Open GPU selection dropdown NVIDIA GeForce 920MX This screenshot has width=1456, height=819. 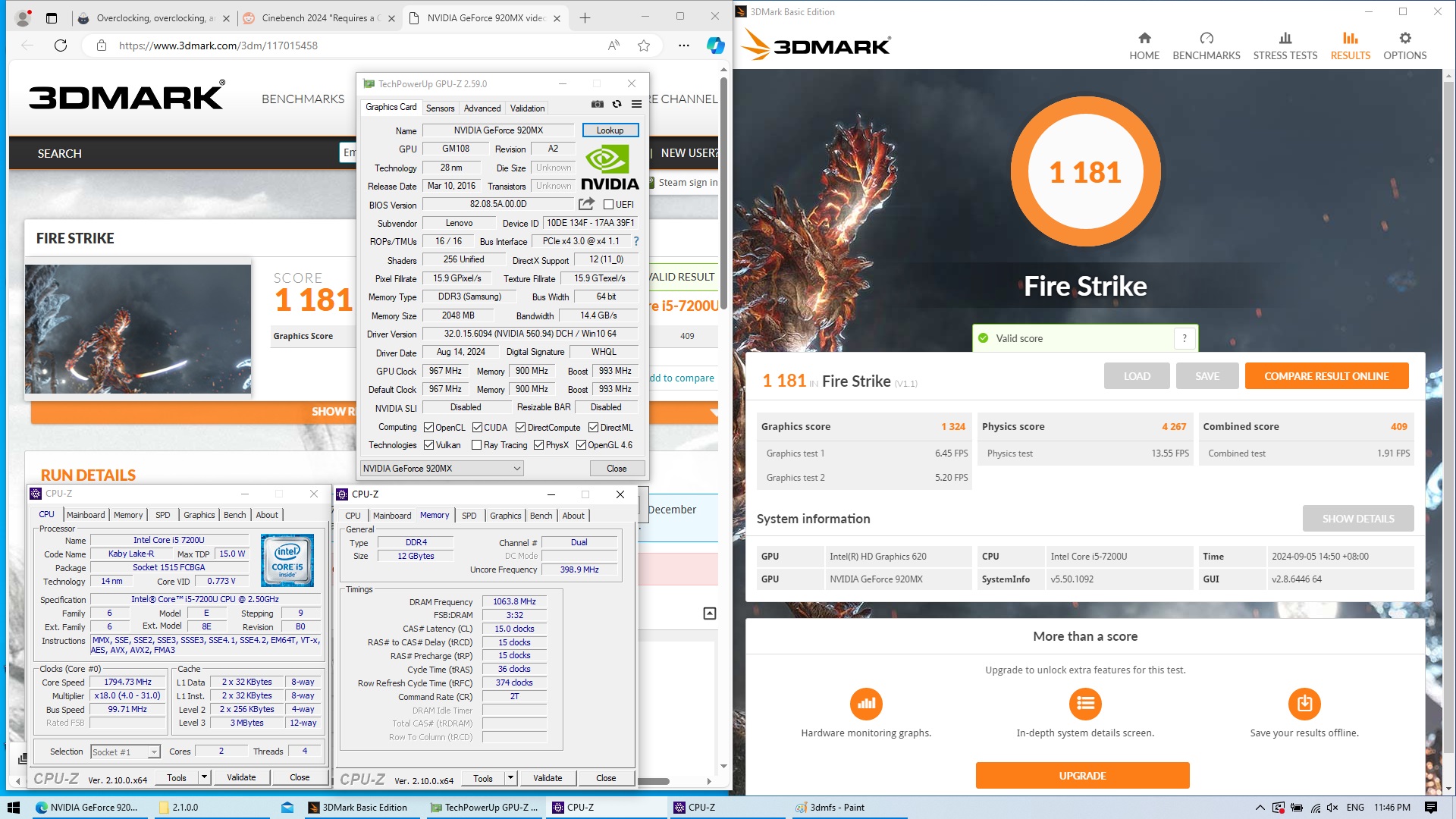[441, 469]
